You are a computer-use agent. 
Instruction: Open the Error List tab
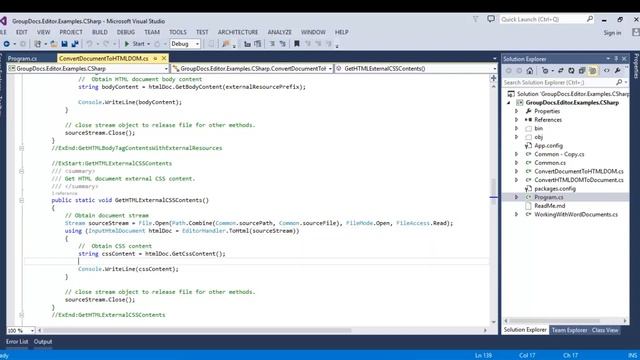tap(17, 342)
